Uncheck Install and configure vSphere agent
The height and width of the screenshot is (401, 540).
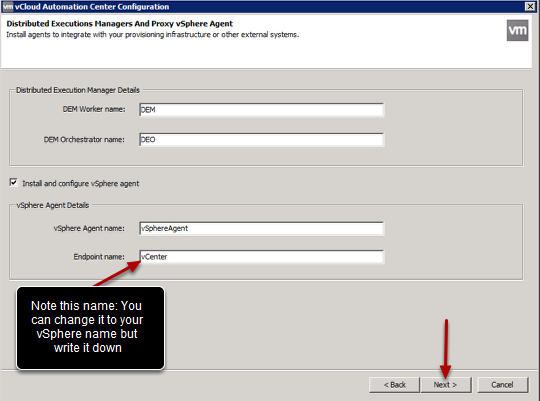(x=13, y=183)
